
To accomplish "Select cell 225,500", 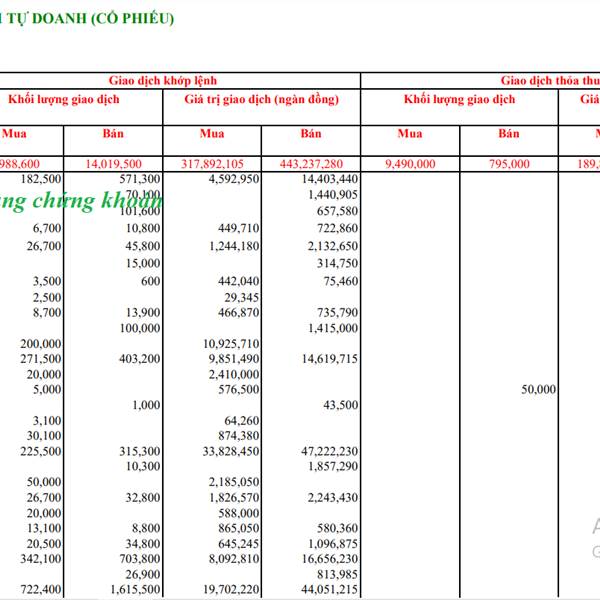I will pyautogui.click(x=41, y=451).
